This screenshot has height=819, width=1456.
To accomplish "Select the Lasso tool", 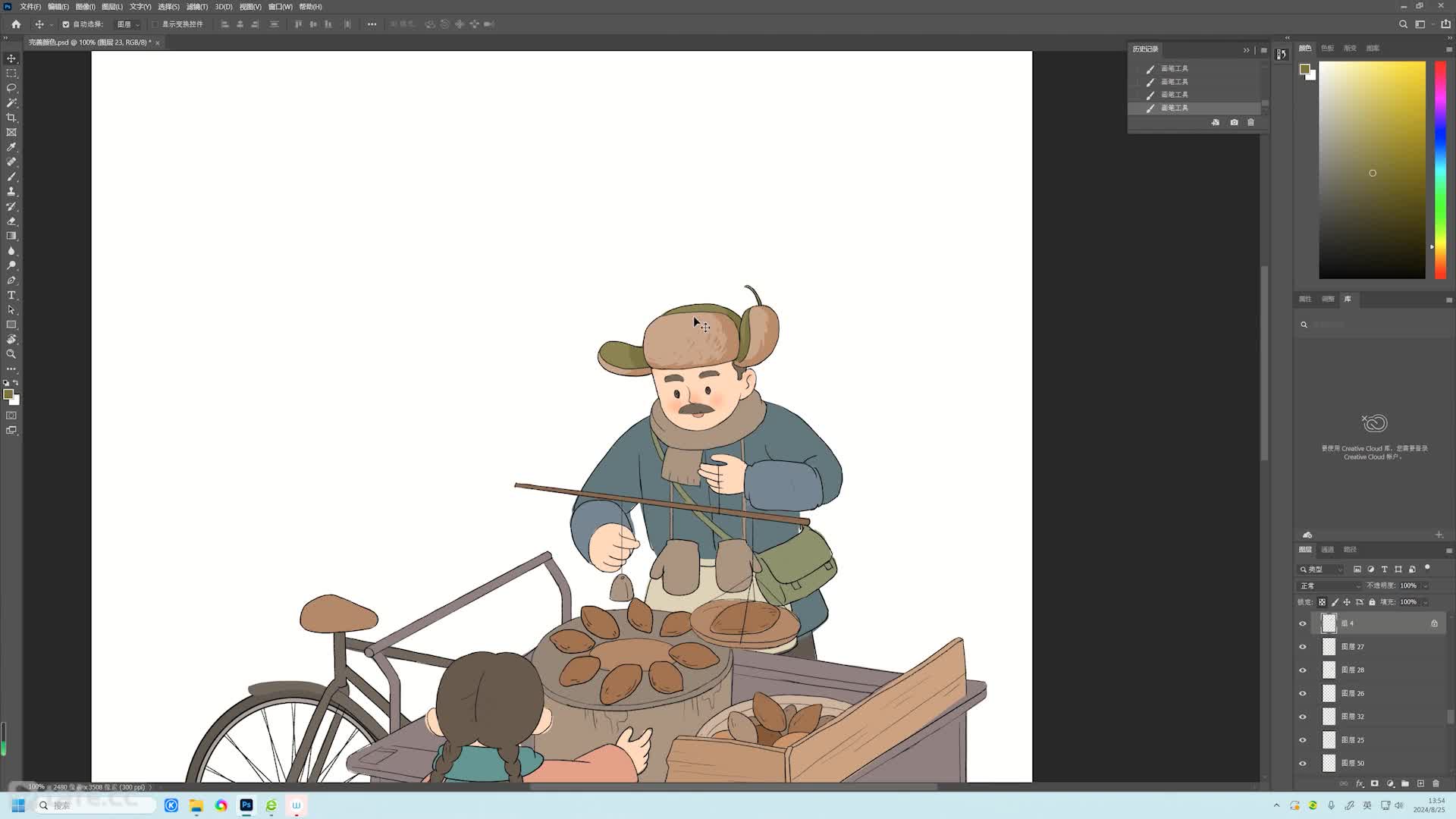I will (x=11, y=88).
